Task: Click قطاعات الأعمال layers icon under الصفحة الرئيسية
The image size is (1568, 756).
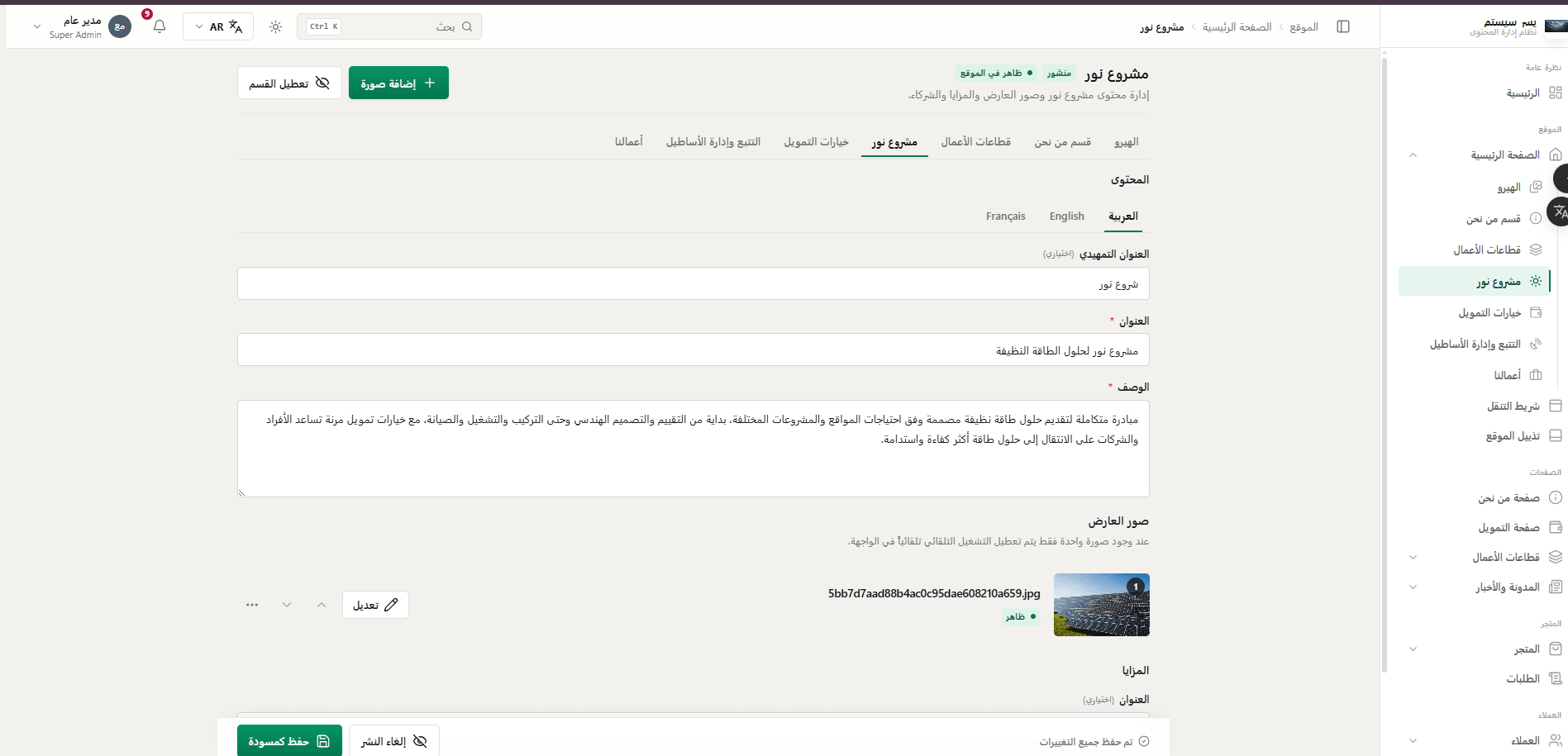Action: (x=1536, y=250)
